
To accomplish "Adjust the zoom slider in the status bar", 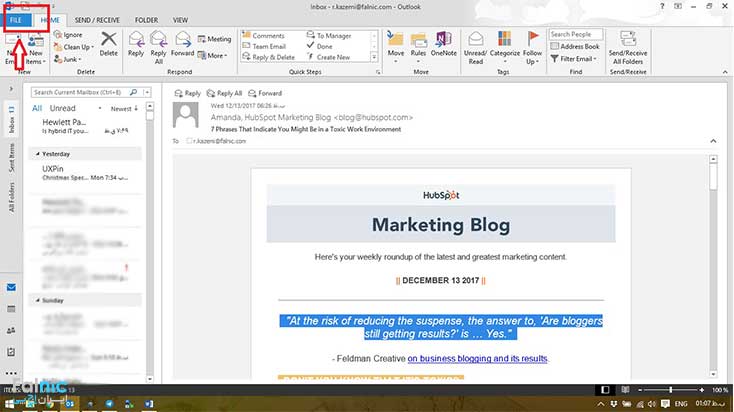I will (670, 388).
